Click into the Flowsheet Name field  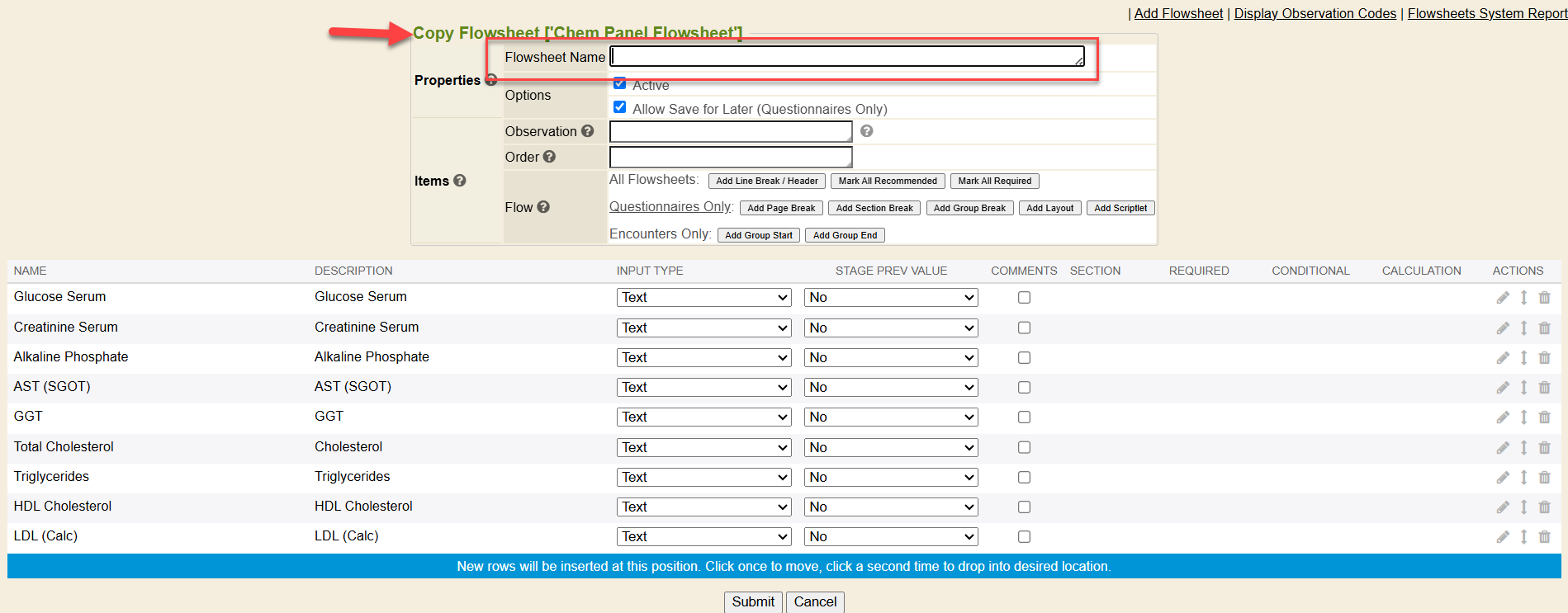[846, 56]
